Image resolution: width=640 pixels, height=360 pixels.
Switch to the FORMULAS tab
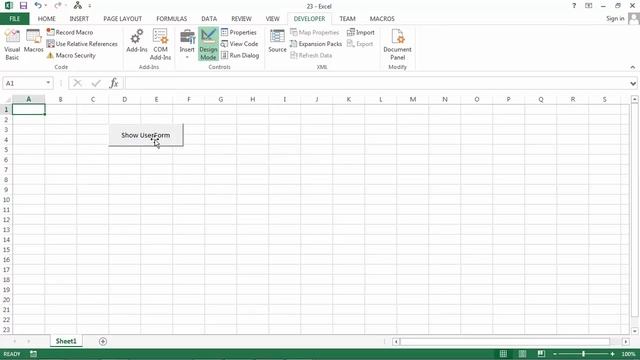171,19
